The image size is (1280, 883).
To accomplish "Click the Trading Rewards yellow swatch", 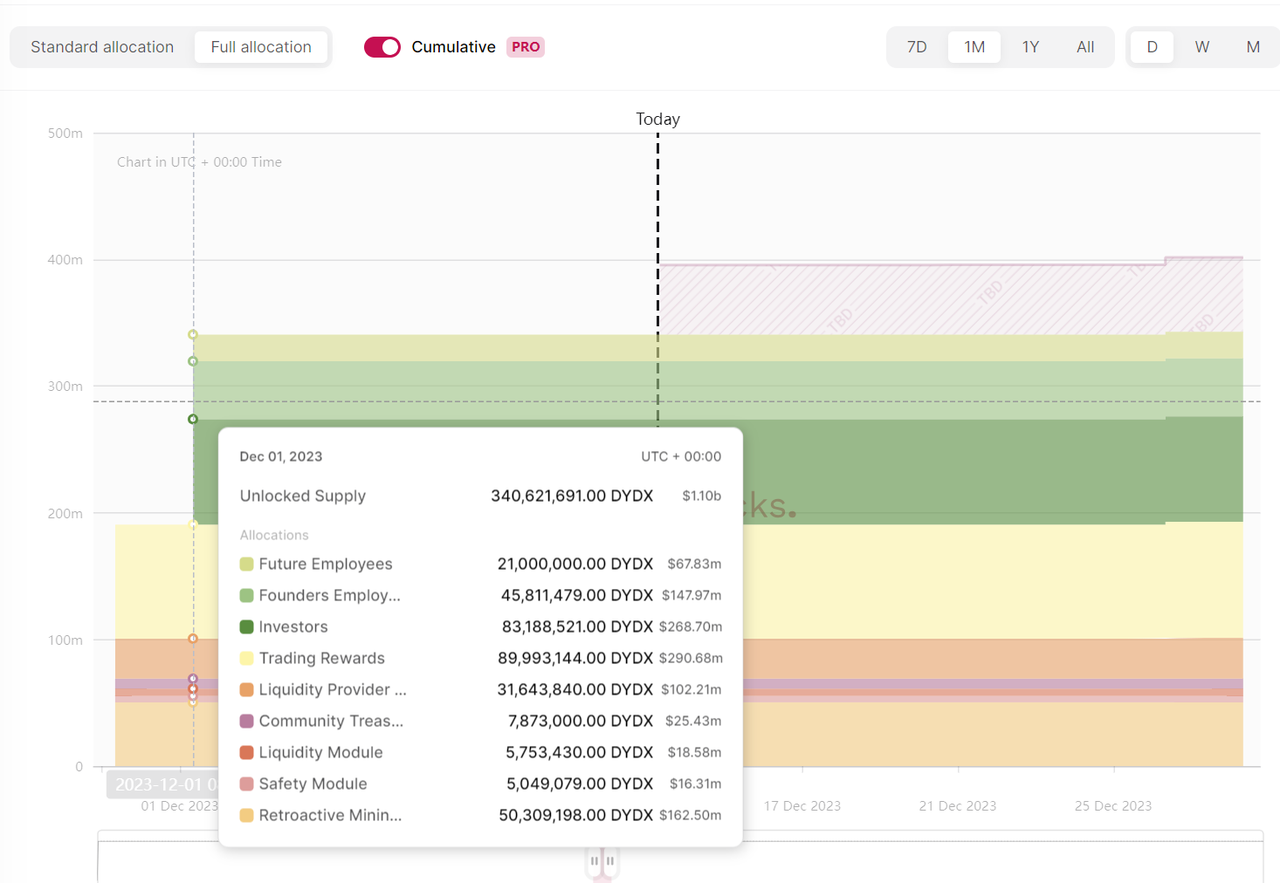I will coord(247,659).
